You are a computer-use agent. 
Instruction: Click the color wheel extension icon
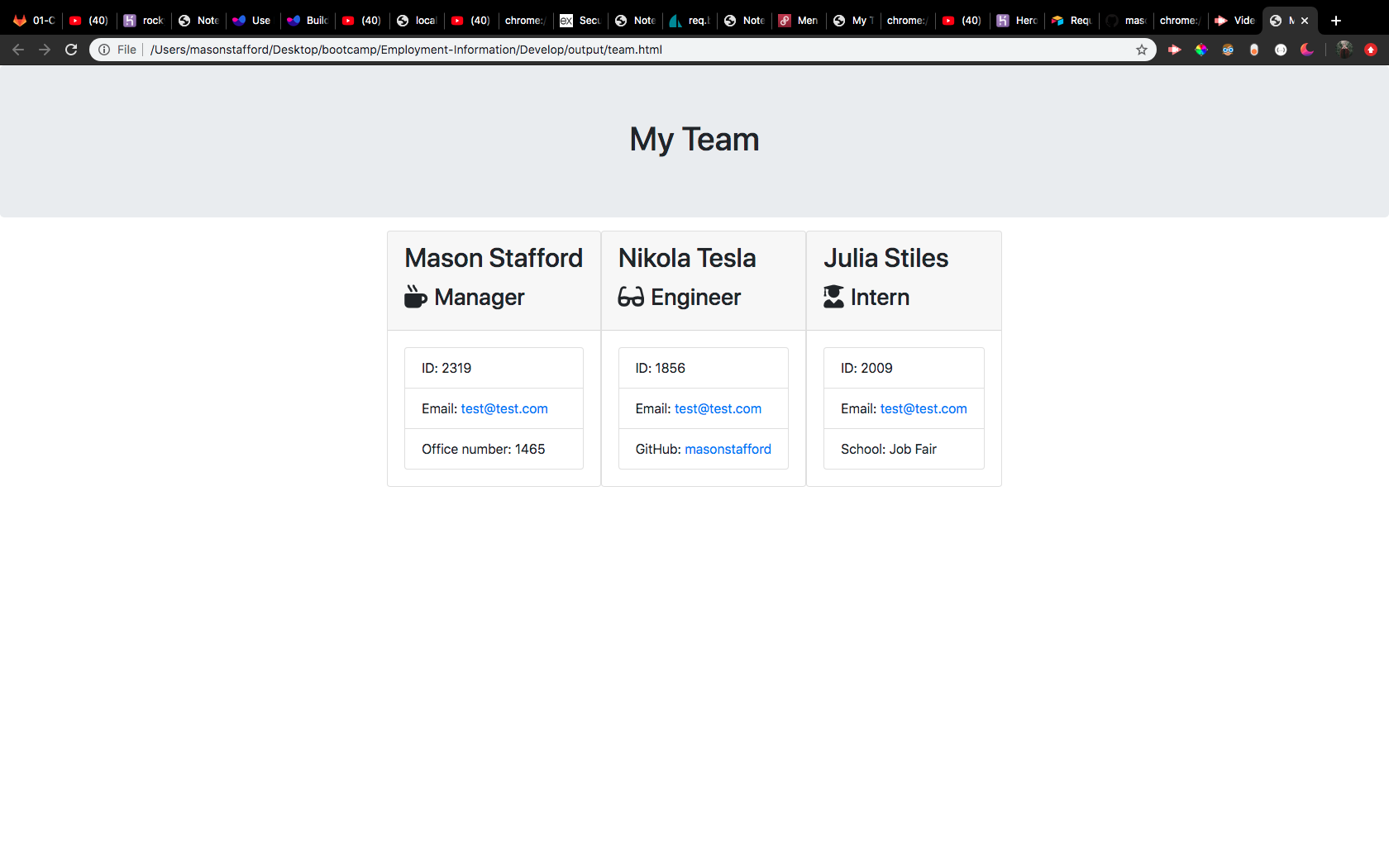pos(1200,50)
